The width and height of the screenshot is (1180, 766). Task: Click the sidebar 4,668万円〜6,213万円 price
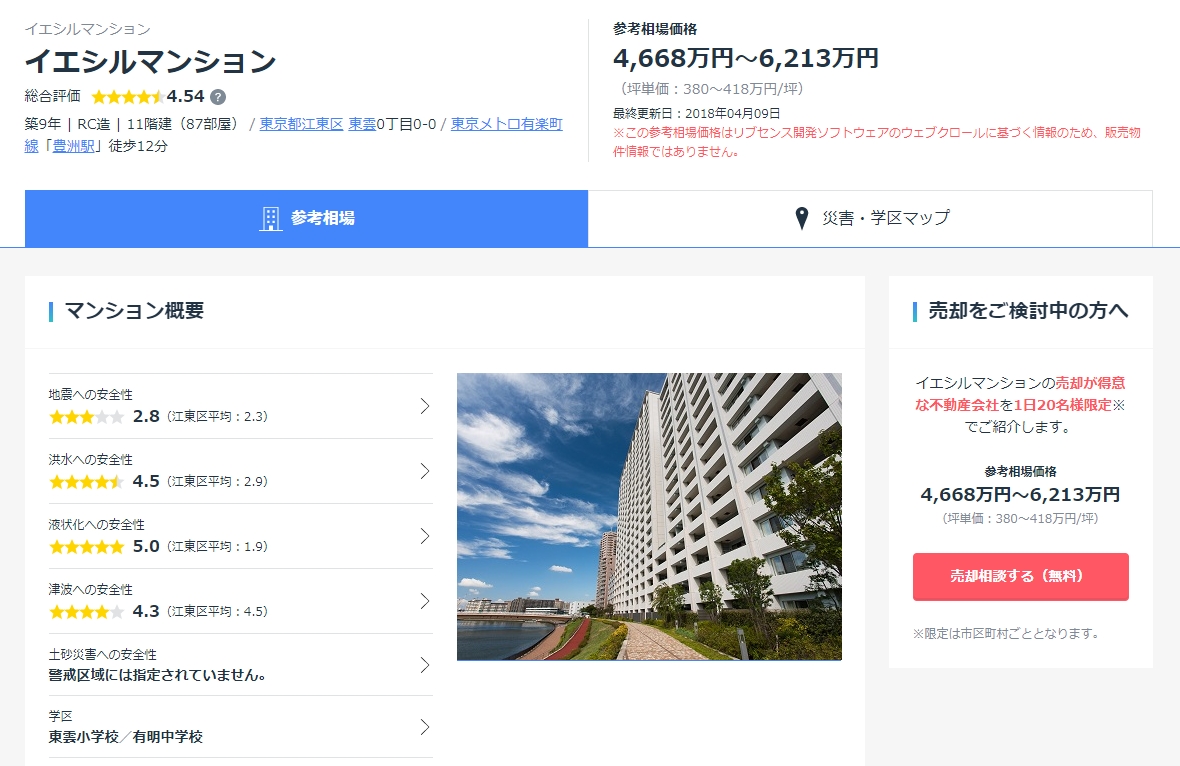point(1020,494)
